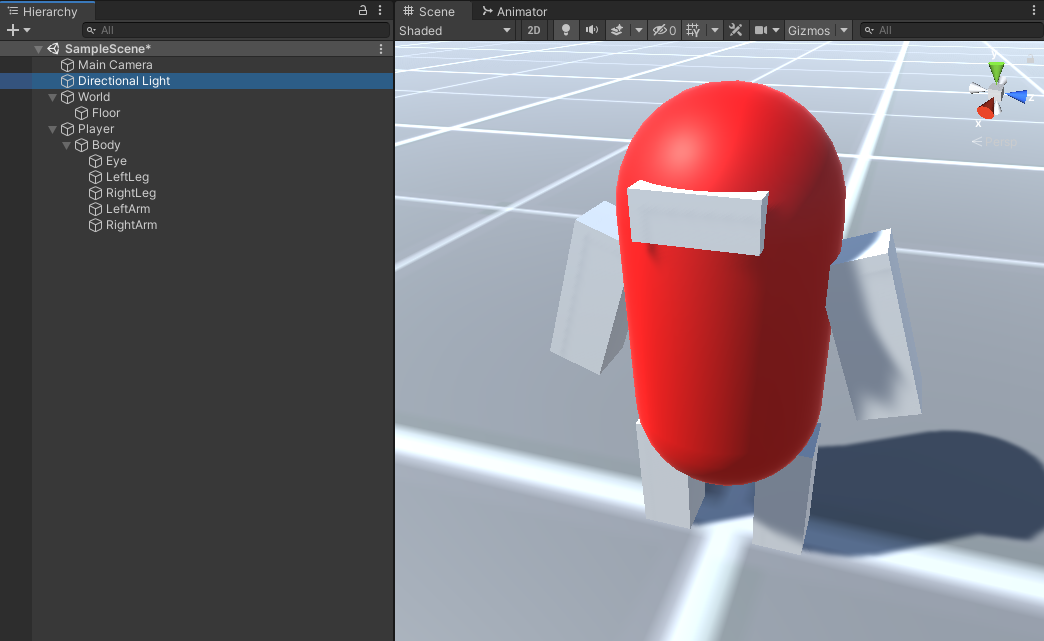This screenshot has width=1044, height=641.
Task: Click the World cube icon
Action: coord(67,97)
